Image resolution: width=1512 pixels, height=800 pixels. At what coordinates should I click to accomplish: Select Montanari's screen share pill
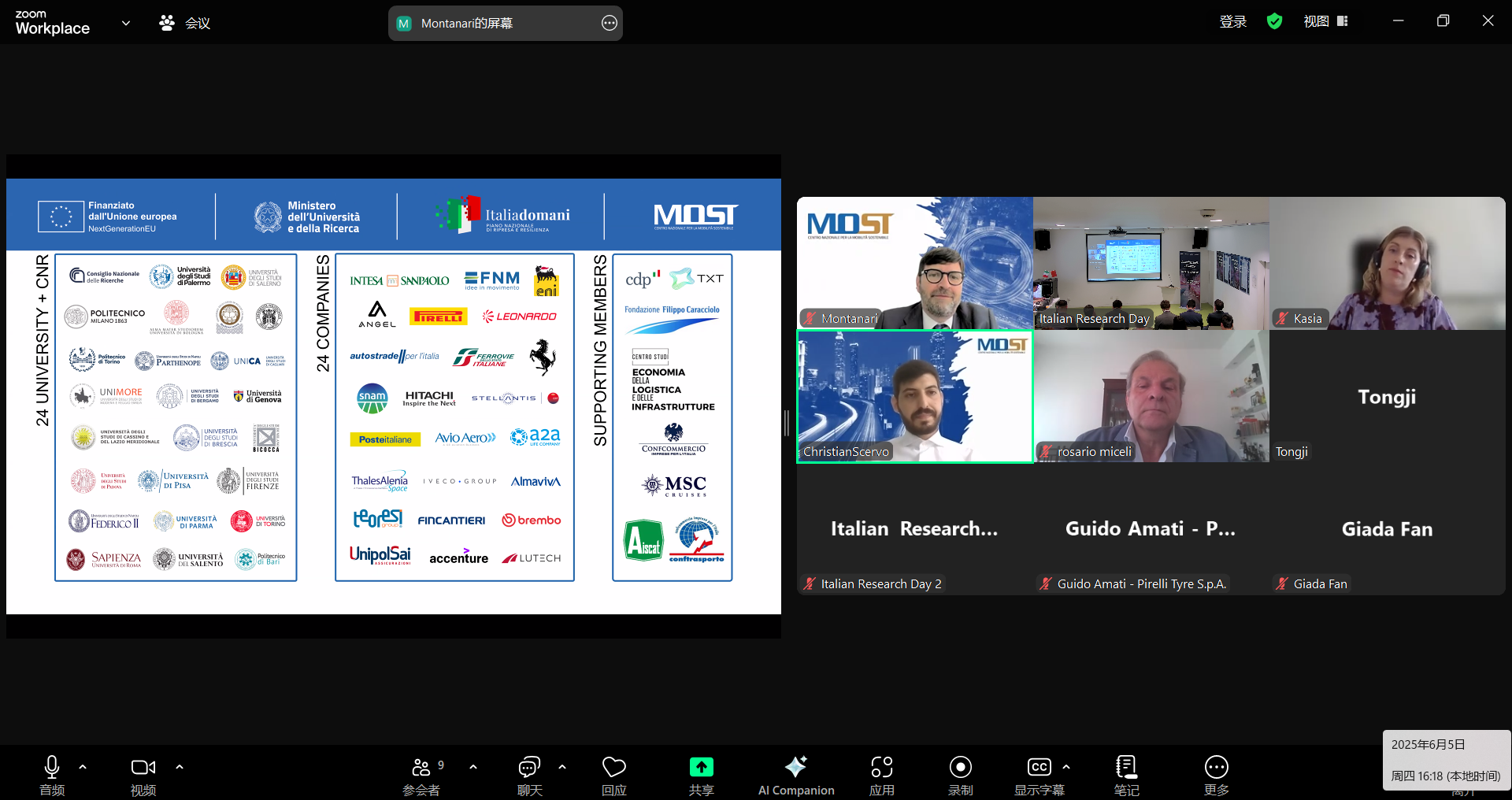point(506,23)
